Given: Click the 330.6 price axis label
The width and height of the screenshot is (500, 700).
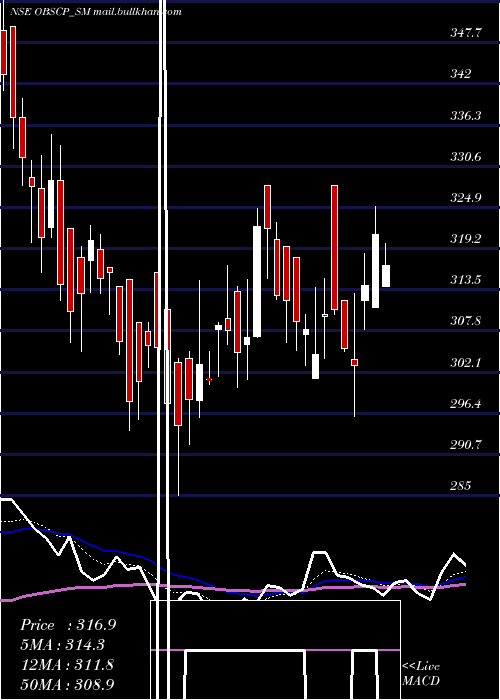Looking at the screenshot, I should pos(466,157).
